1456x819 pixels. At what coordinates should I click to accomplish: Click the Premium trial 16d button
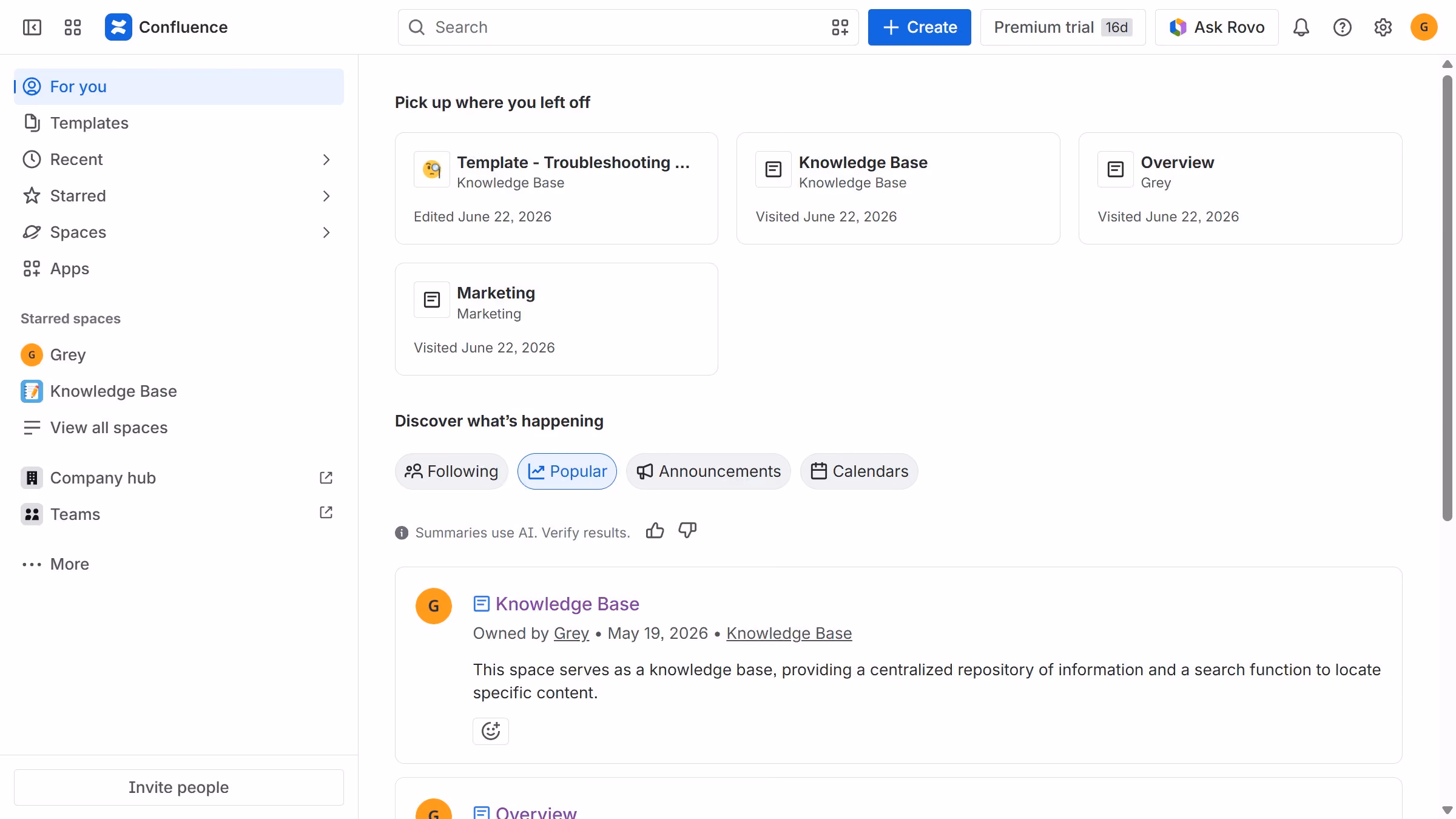click(1063, 27)
